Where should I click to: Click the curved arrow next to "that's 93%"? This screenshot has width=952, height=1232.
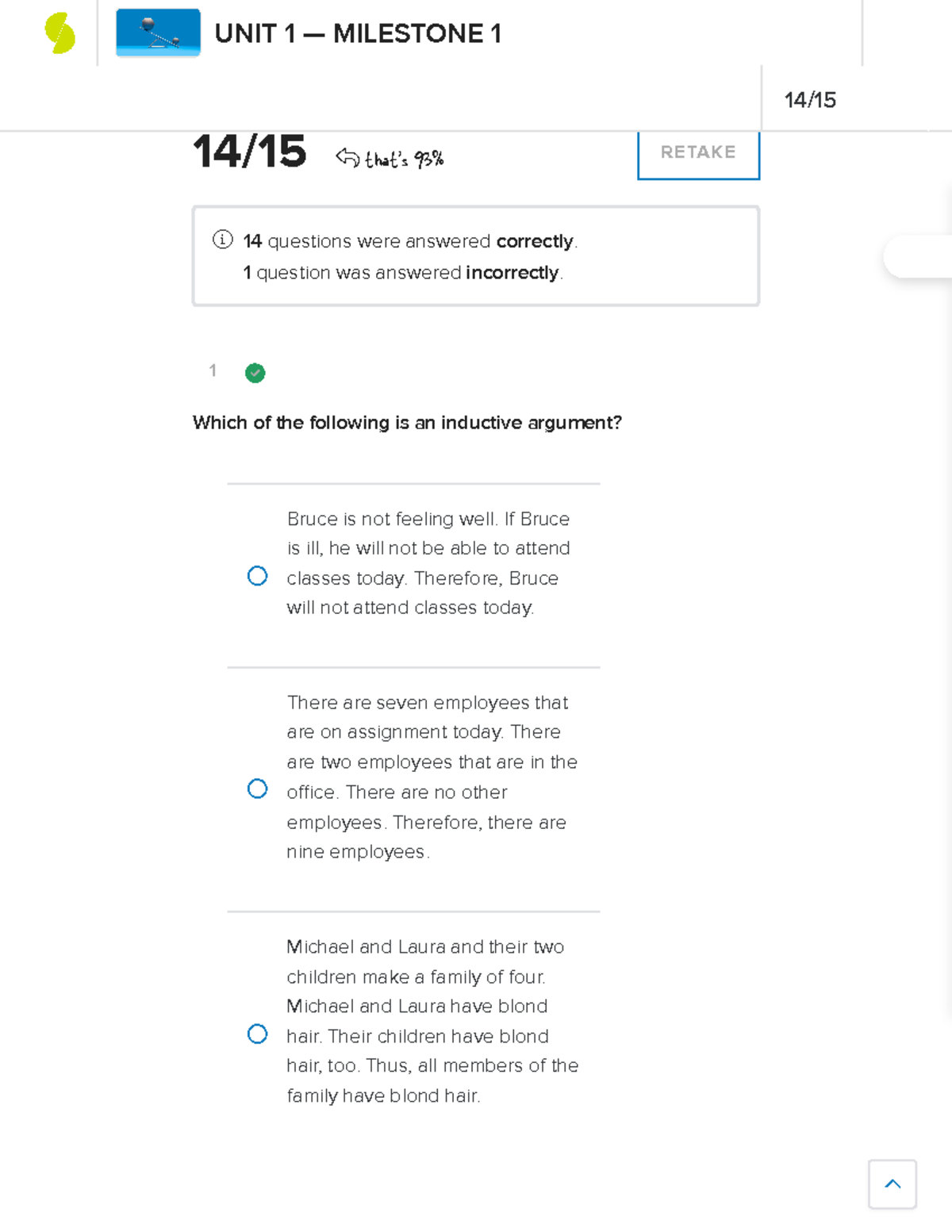click(347, 157)
